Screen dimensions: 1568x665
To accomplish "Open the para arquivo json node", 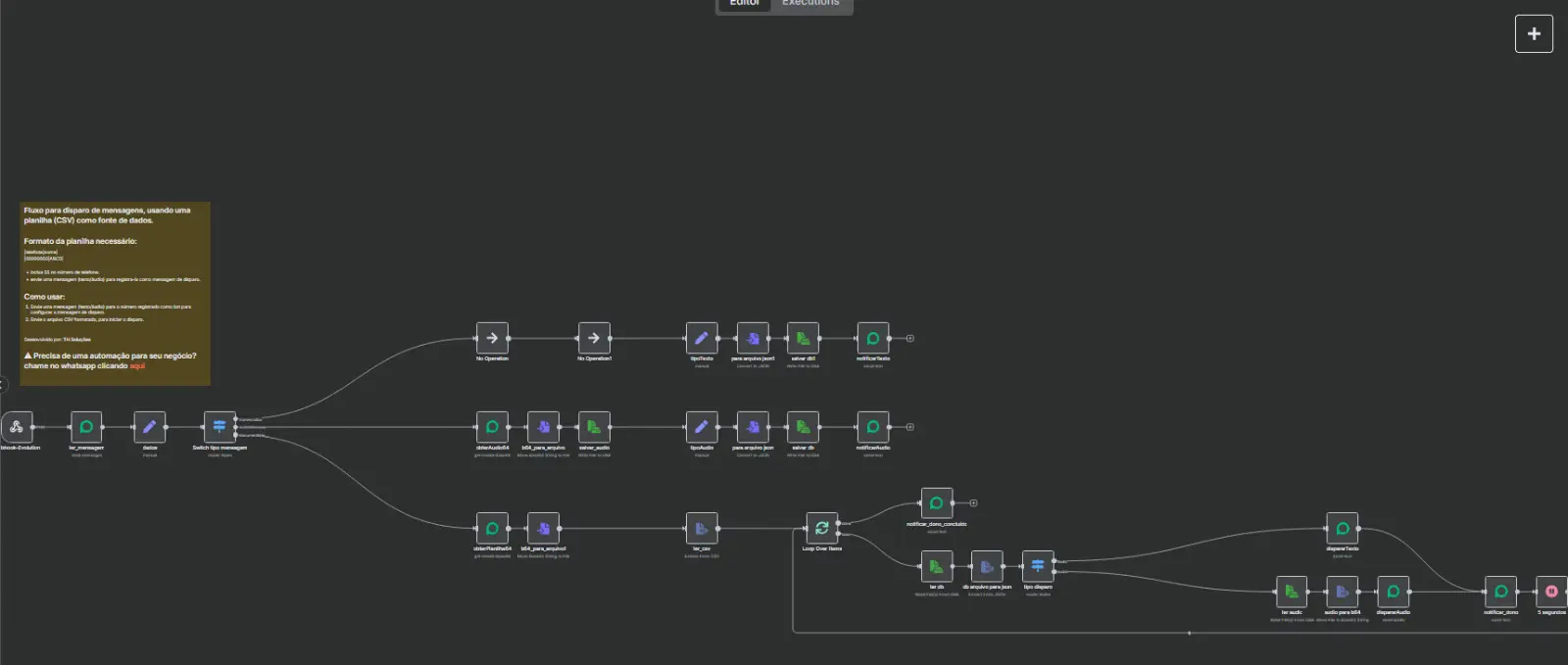I will (753, 427).
